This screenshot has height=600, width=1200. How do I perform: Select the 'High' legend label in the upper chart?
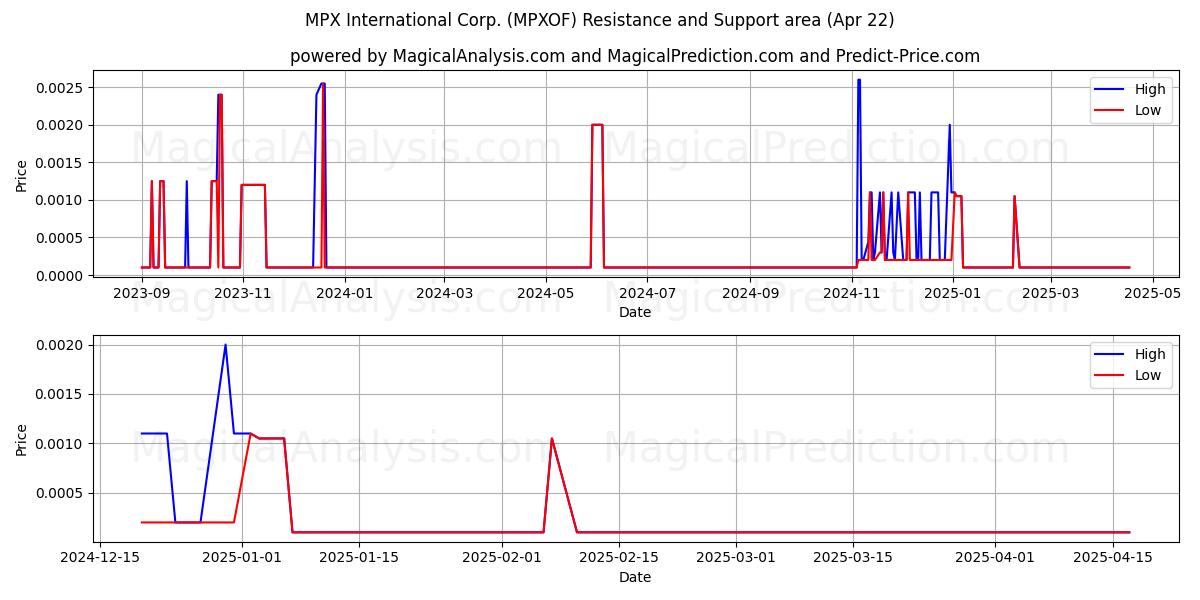point(1150,89)
